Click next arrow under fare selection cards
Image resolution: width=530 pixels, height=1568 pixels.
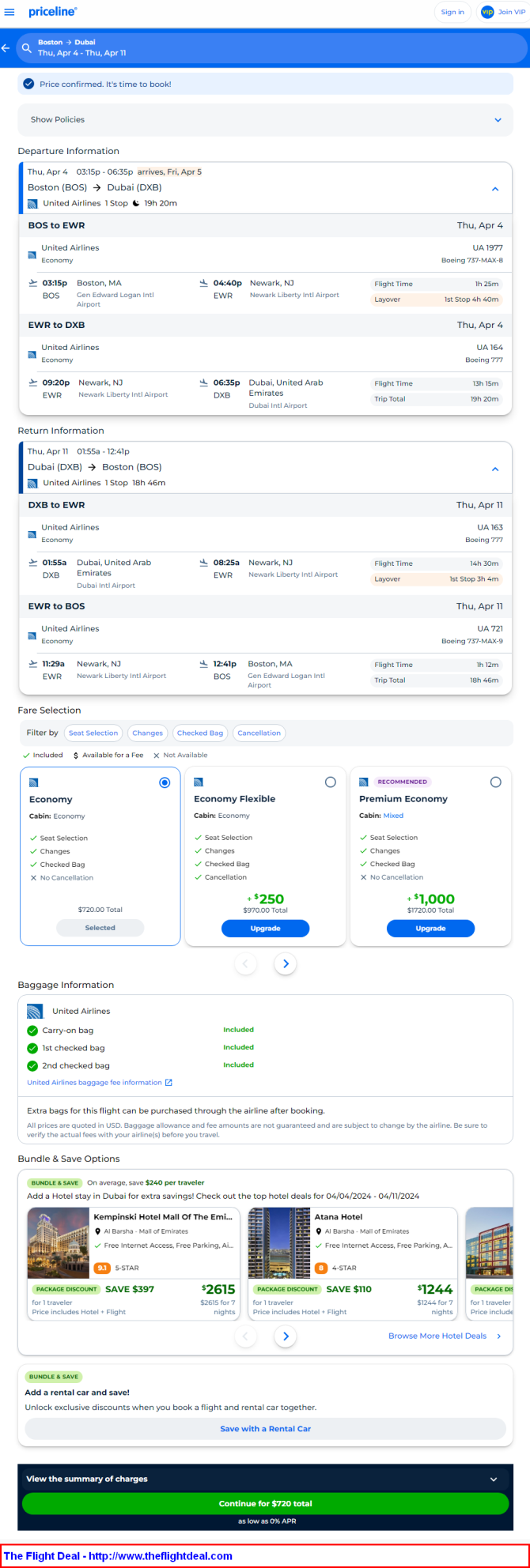(286, 963)
